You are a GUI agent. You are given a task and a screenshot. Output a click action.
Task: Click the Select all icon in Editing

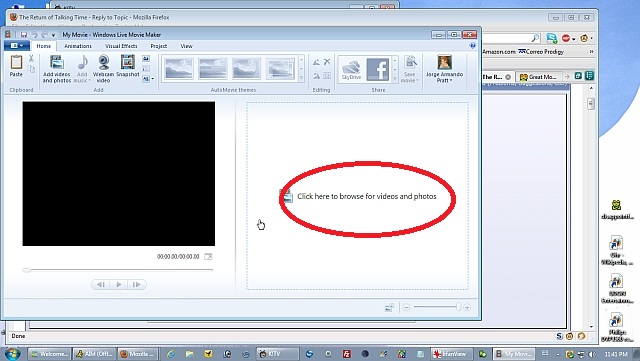point(327,76)
